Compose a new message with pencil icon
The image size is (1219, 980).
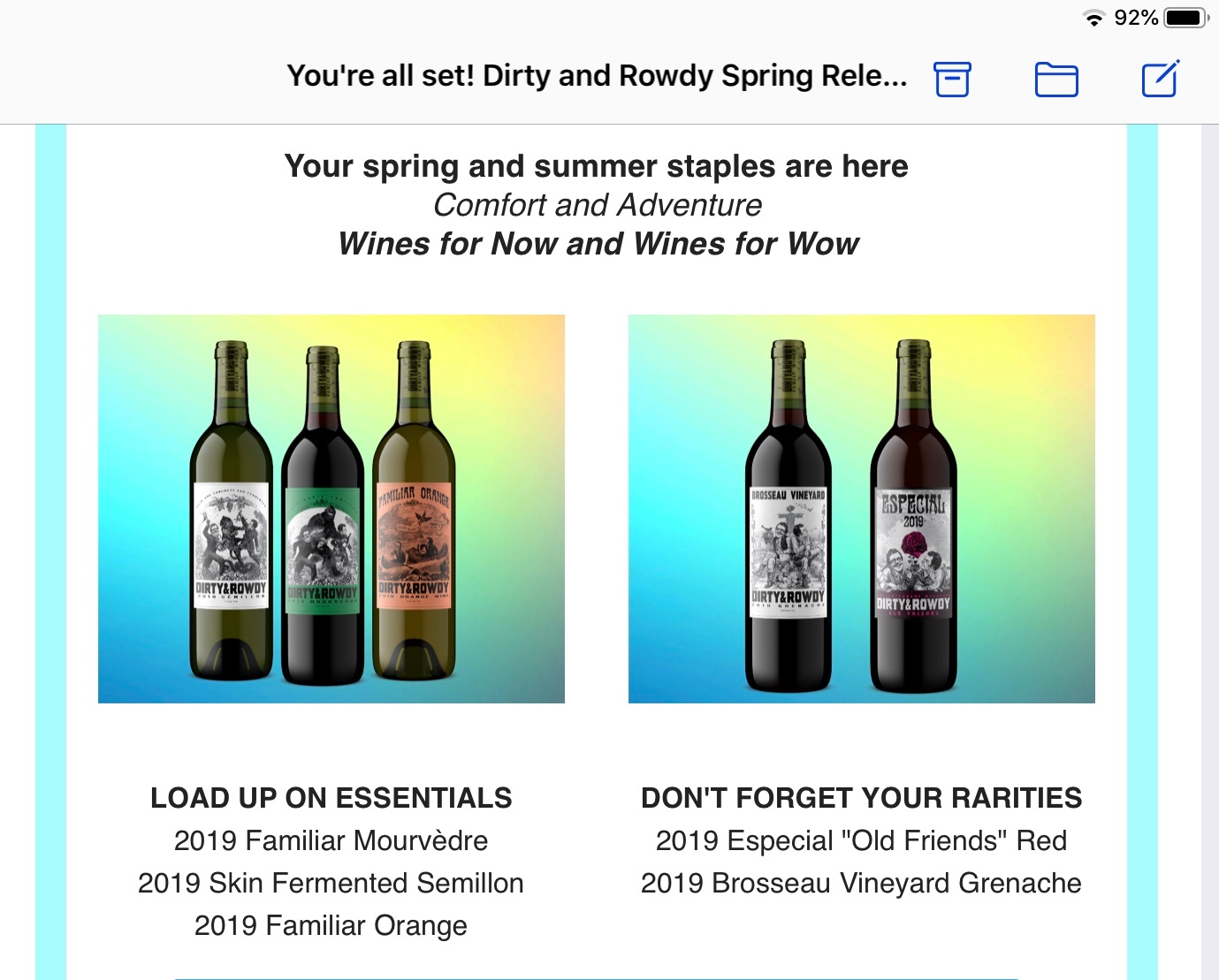(1161, 79)
